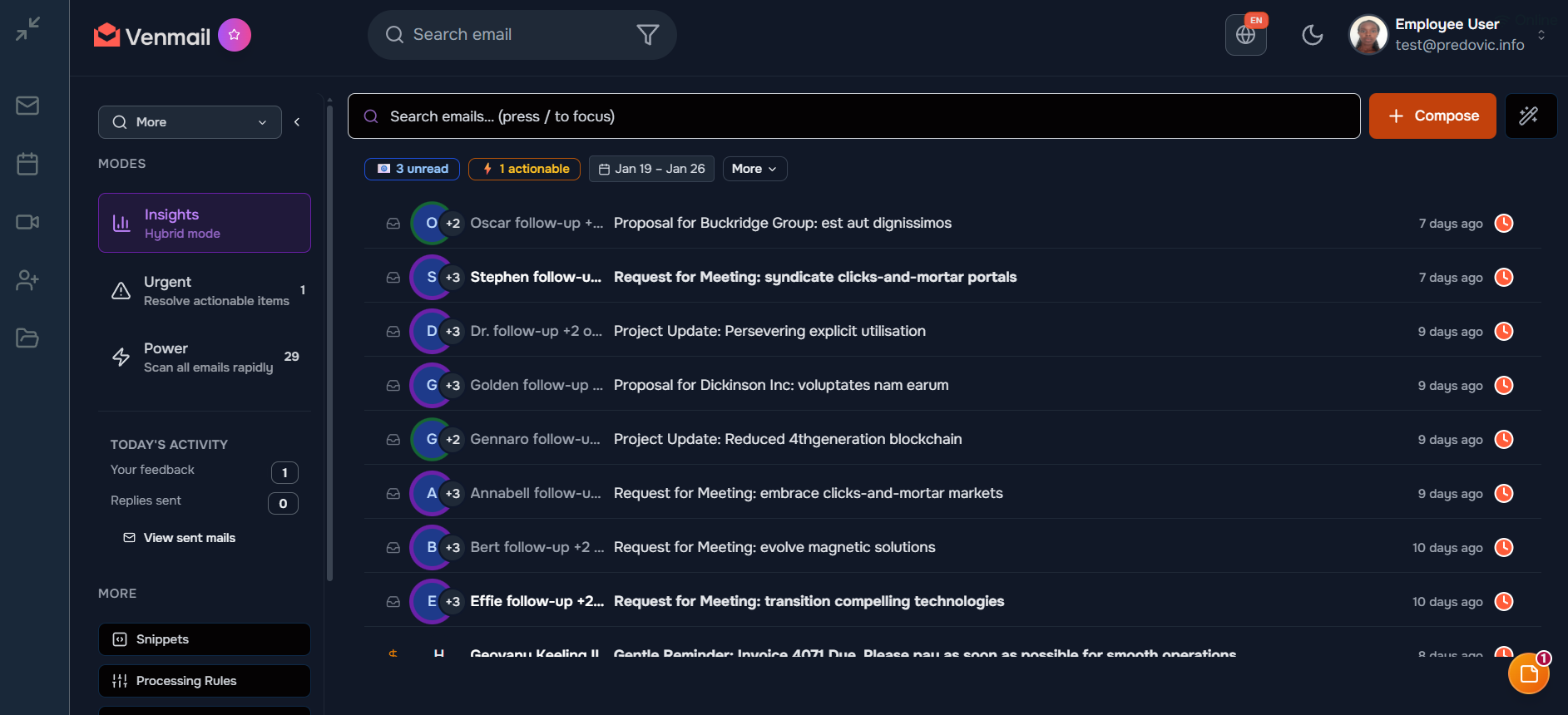This screenshot has width=1568, height=715.
Task: Open the video meeting sidebar icon
Action: tap(27, 222)
